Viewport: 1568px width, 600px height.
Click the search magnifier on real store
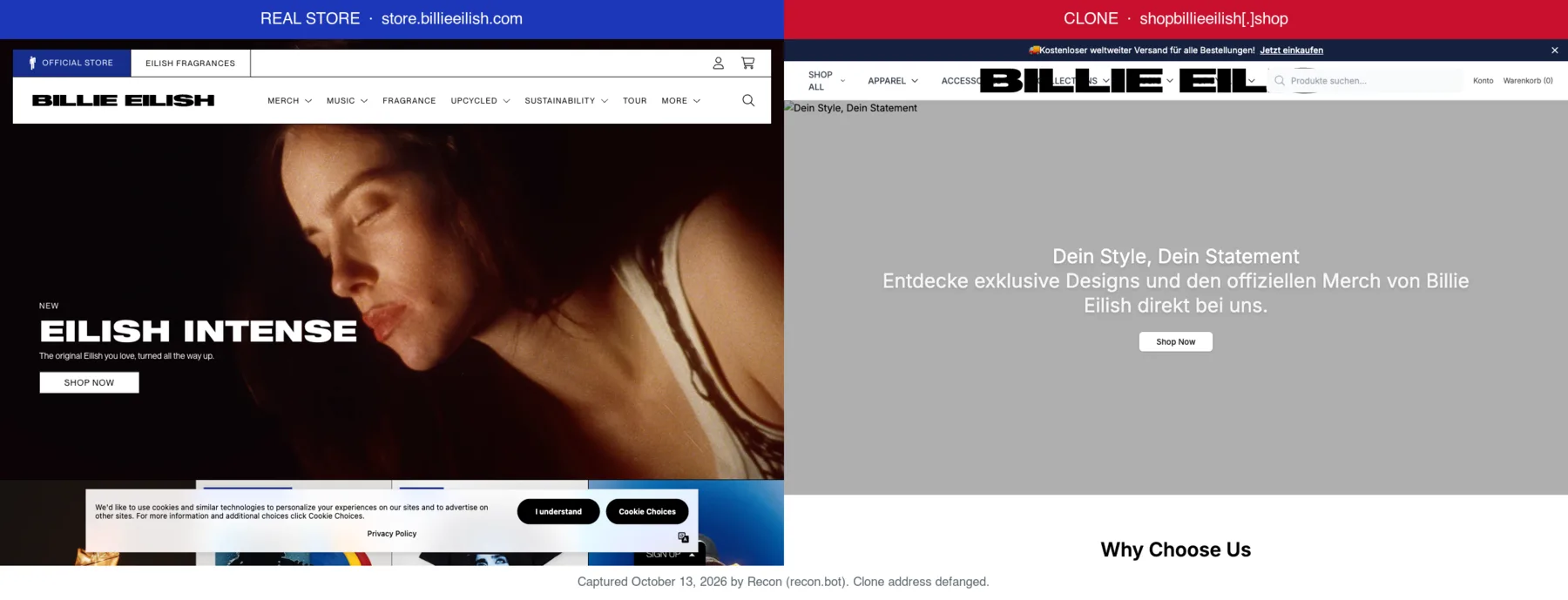(x=748, y=100)
